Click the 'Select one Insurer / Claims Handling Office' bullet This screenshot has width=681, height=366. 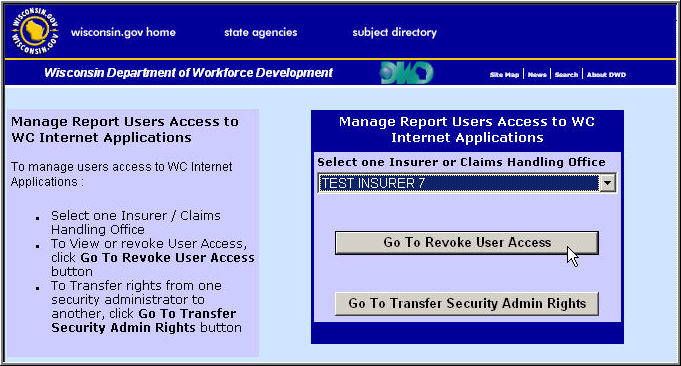136,222
